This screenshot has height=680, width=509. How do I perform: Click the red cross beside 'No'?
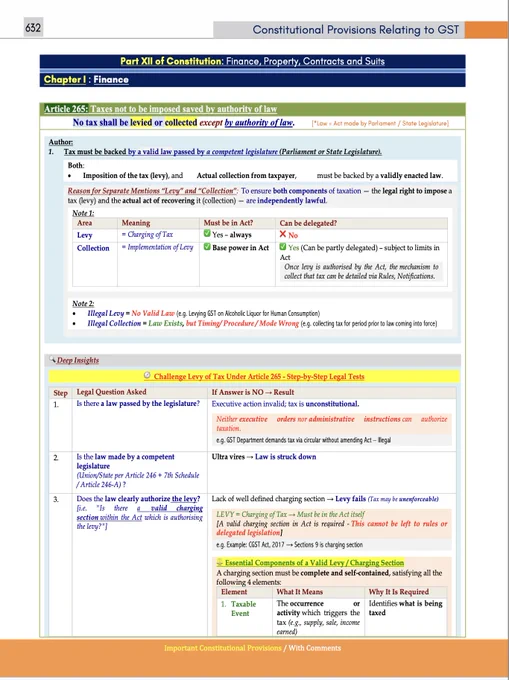click(x=283, y=234)
